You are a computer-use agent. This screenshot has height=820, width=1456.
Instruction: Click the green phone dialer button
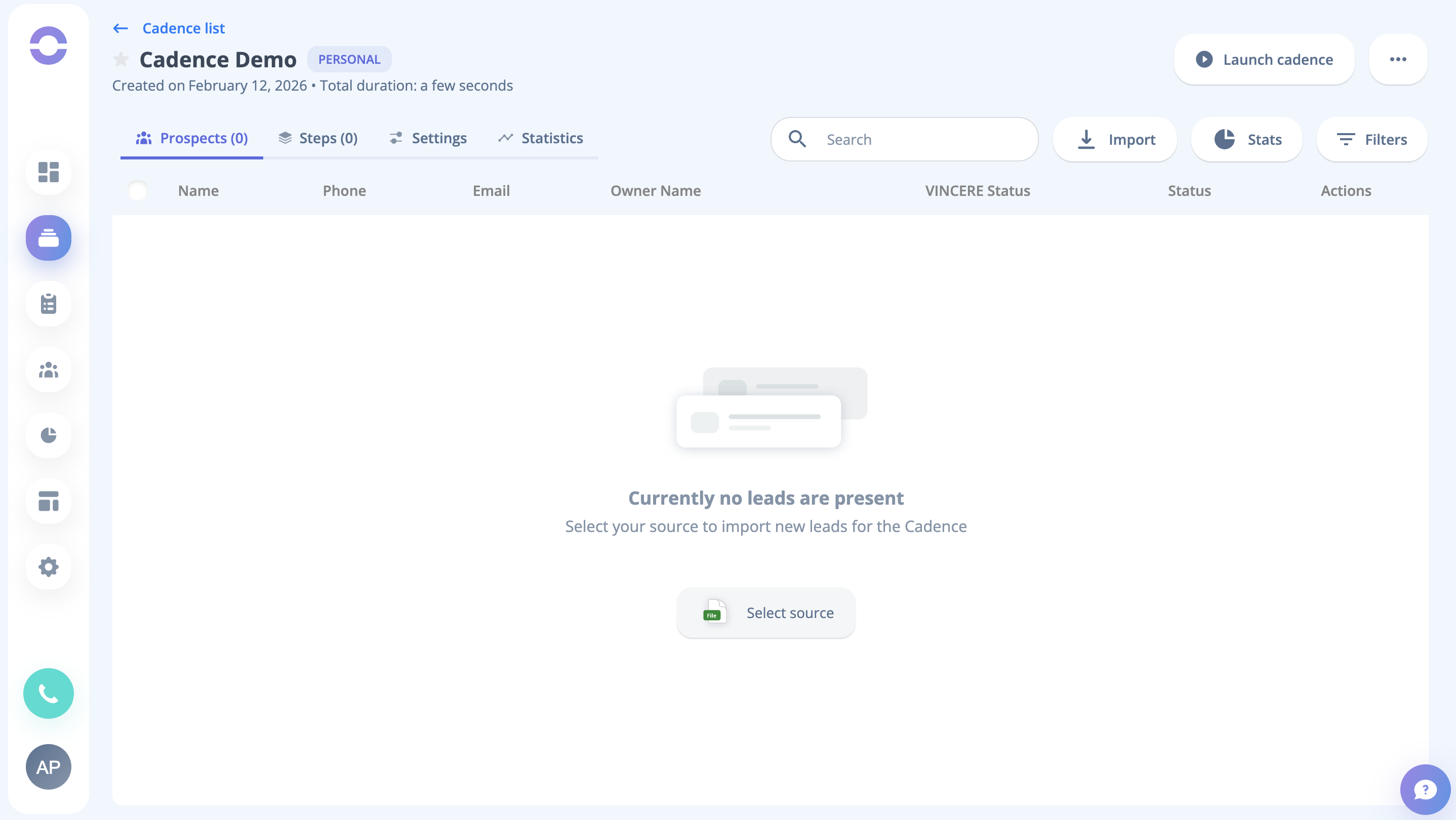click(49, 693)
